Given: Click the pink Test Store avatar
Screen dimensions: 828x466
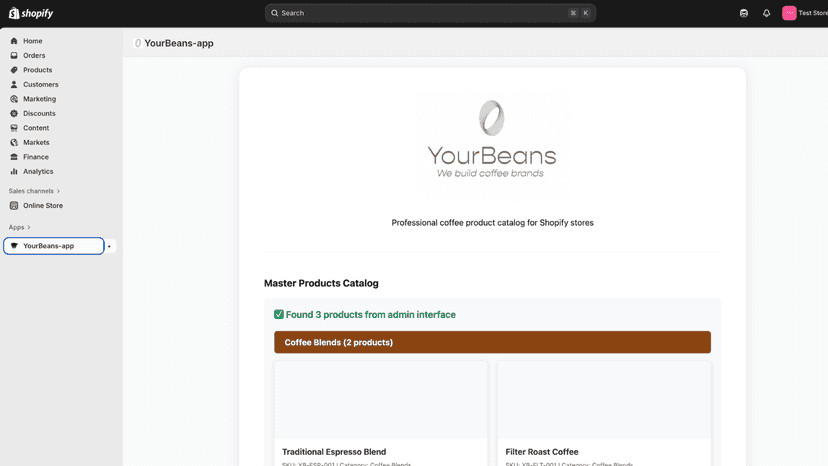Looking at the screenshot, I should point(789,13).
